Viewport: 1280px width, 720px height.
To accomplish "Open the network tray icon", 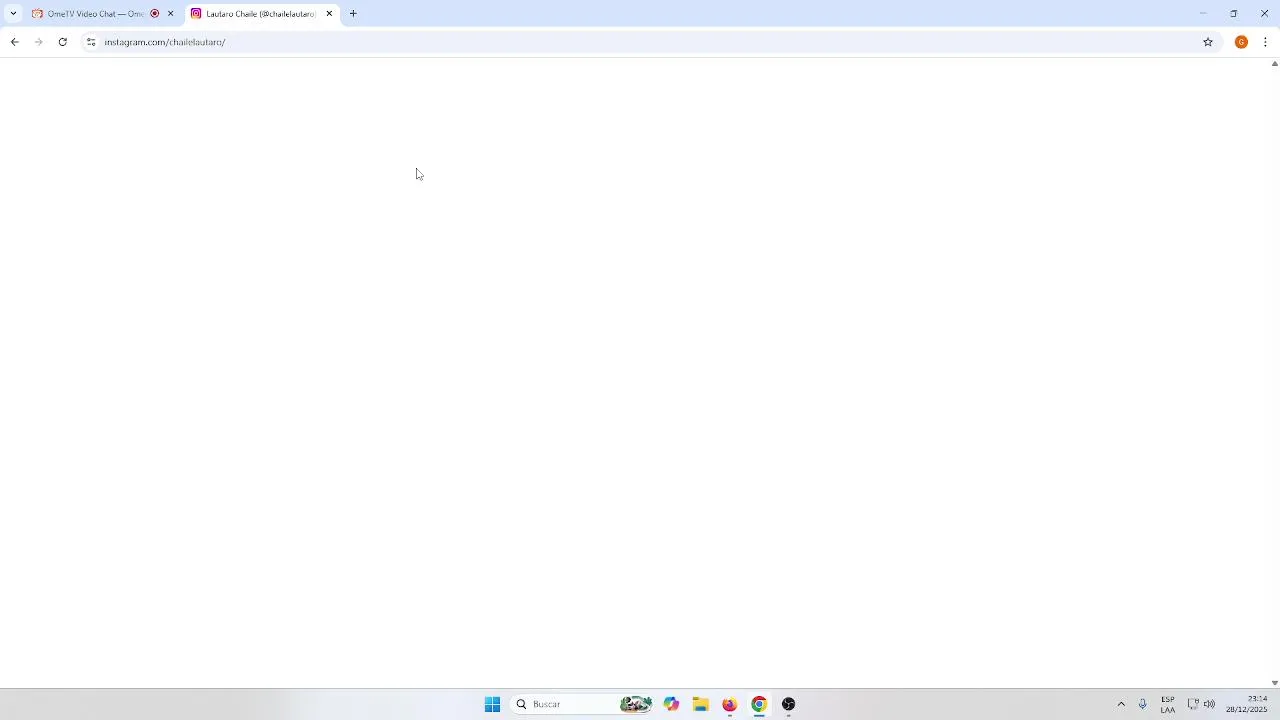I will [x=1192, y=704].
